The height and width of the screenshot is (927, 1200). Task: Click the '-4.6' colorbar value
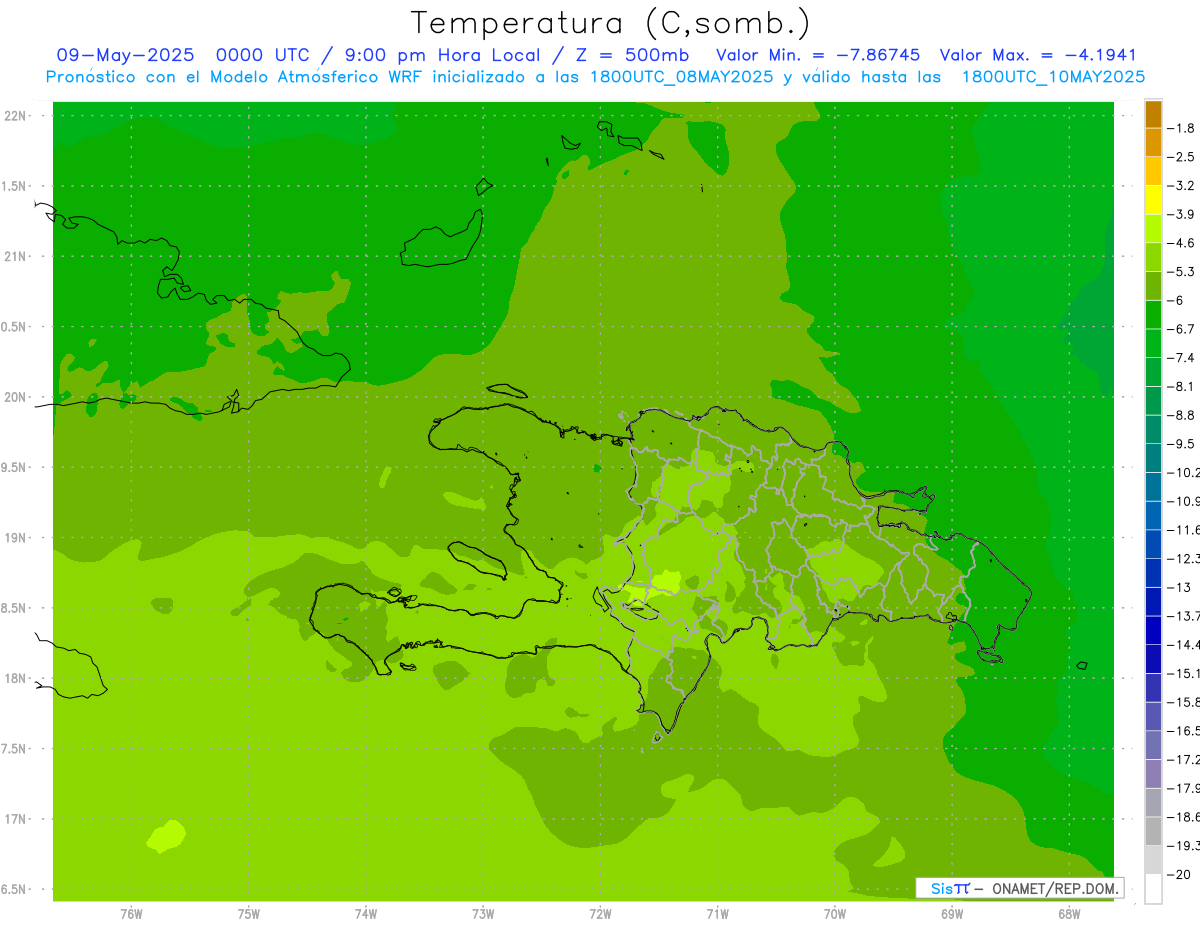[1181, 243]
